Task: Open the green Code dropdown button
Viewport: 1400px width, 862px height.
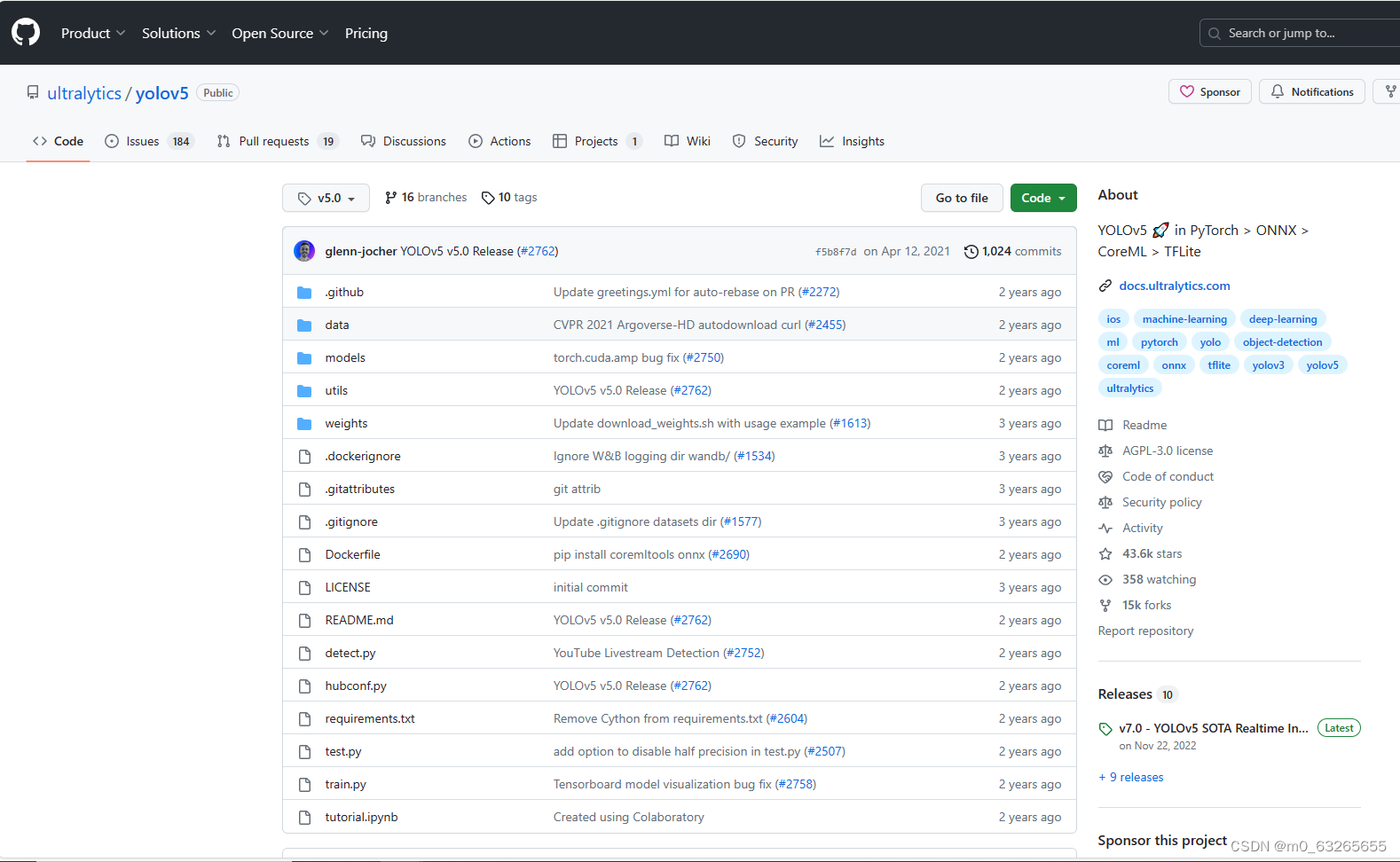Action: pyautogui.click(x=1043, y=198)
